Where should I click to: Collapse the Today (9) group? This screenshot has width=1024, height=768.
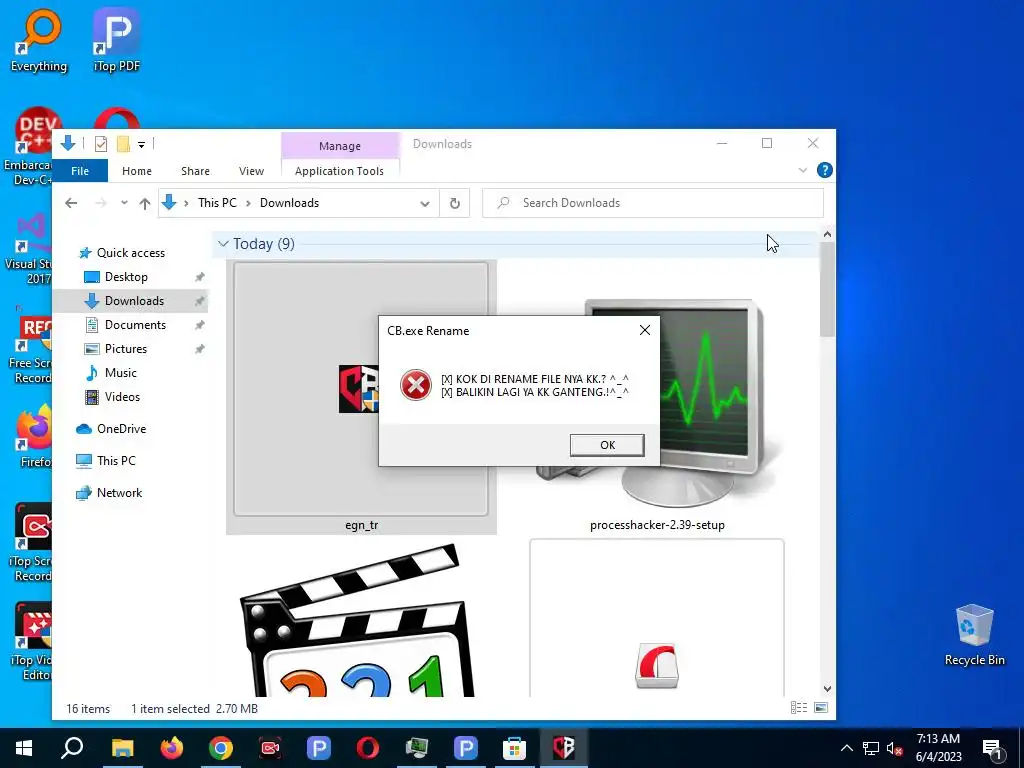(223, 244)
